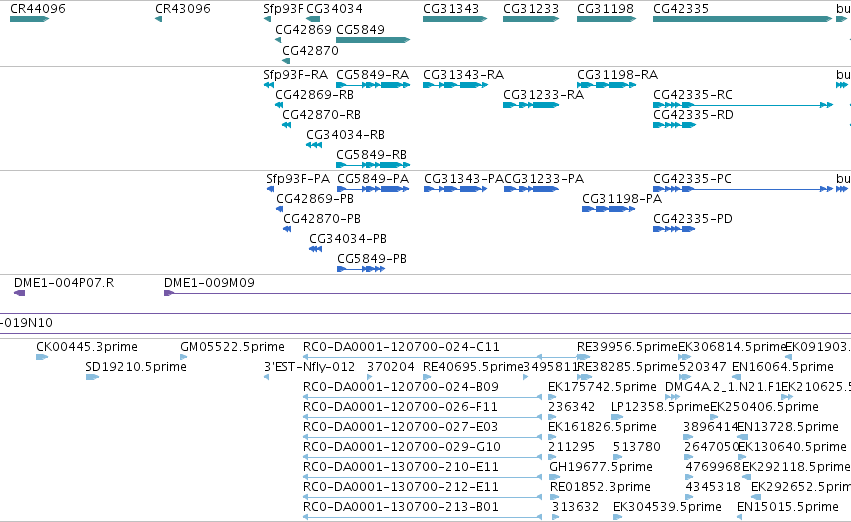Select the CR44096 gene feature
This screenshot has height=522, width=851.
29,19
